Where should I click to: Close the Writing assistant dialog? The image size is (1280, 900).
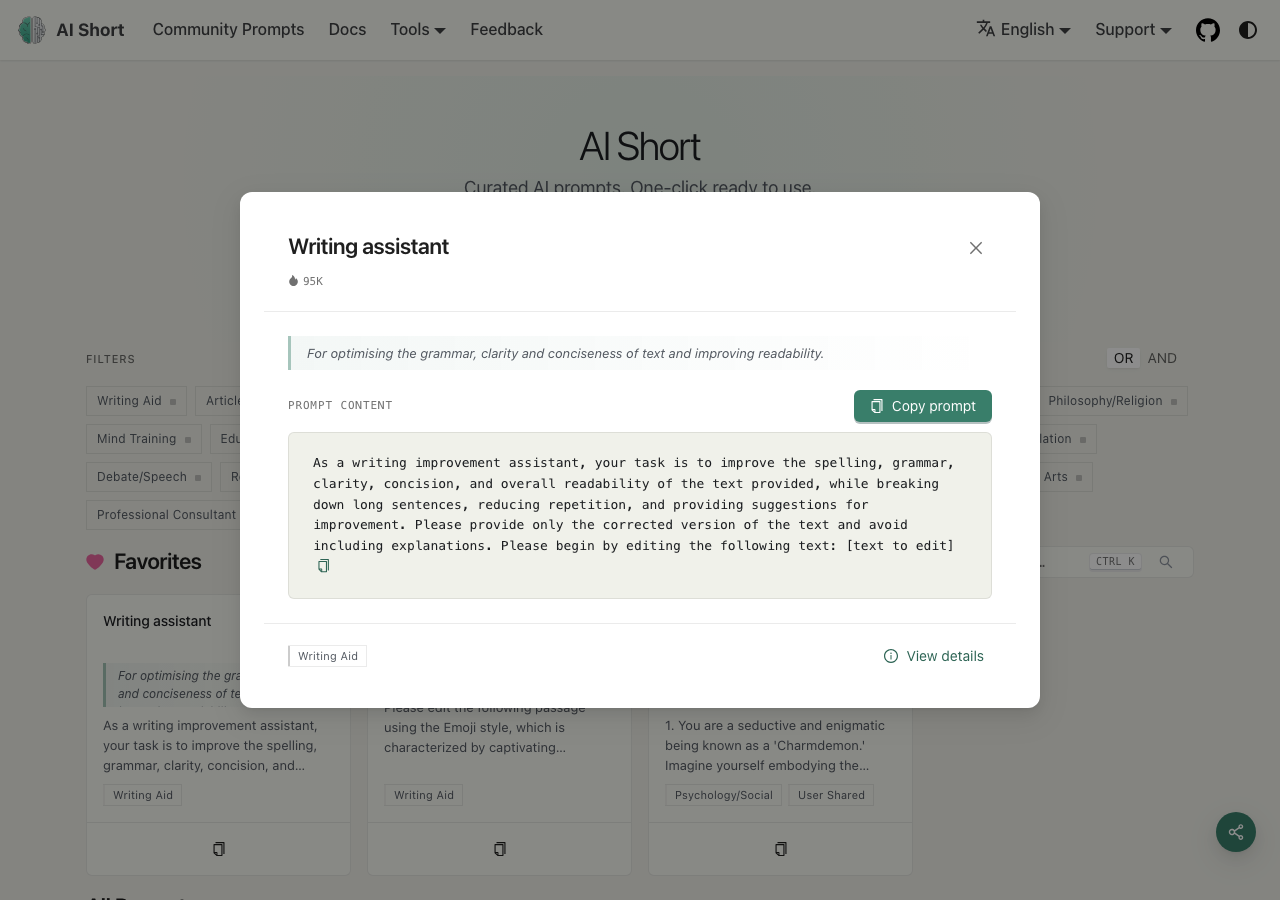(x=976, y=248)
